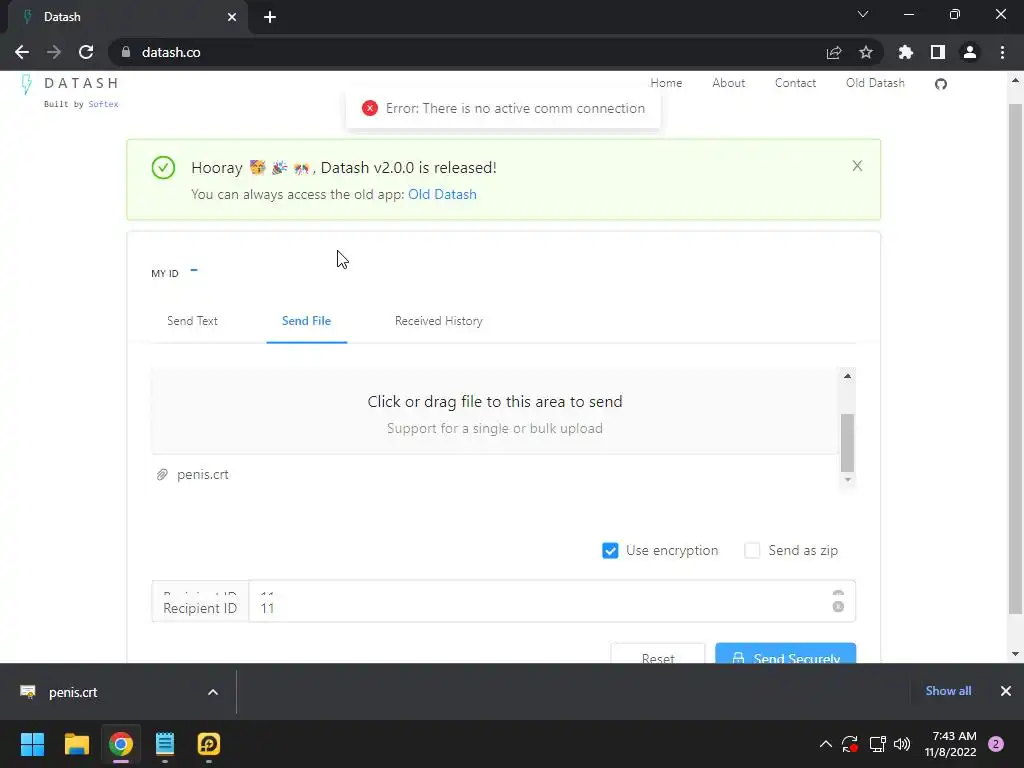Open the notification center badge
The width and height of the screenshot is (1024, 768).
996,744
